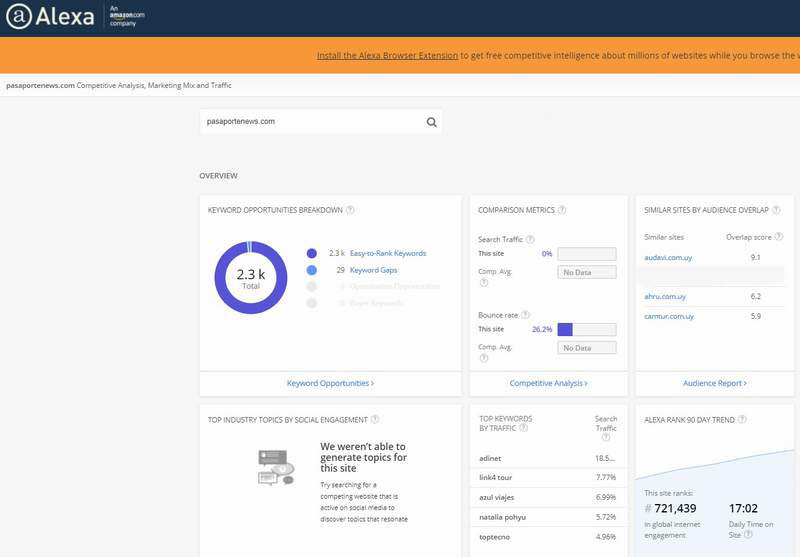This screenshot has height=557, width=800.
Task: Click the toptecno keyword row
Action: coord(548,537)
